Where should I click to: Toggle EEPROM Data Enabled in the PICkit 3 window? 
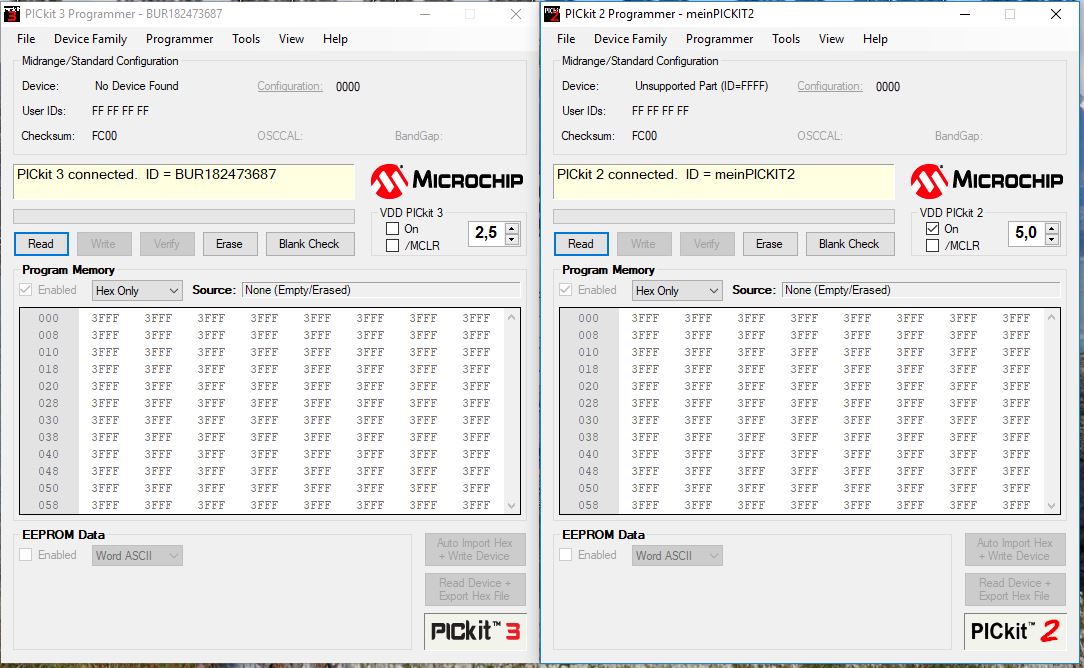(26, 555)
